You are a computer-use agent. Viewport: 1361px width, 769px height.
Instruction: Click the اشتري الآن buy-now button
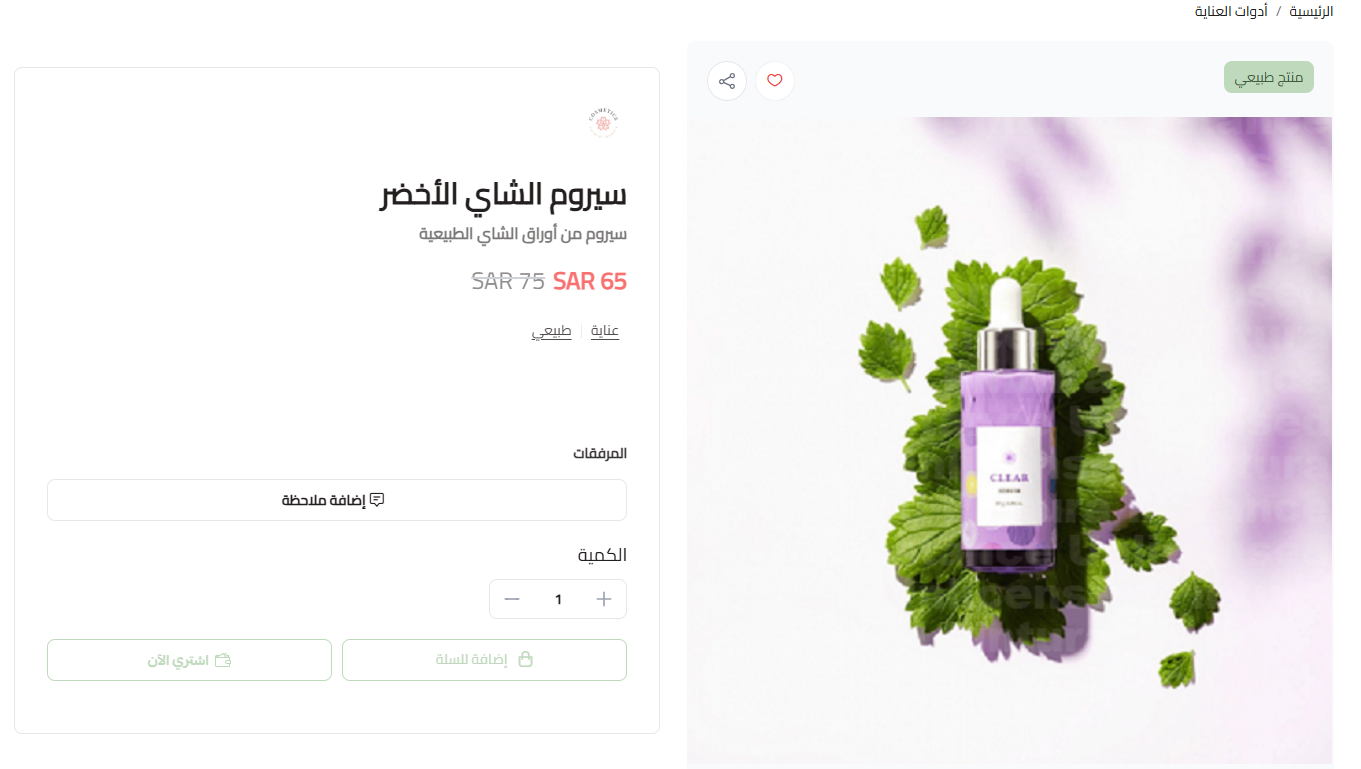[x=189, y=660]
